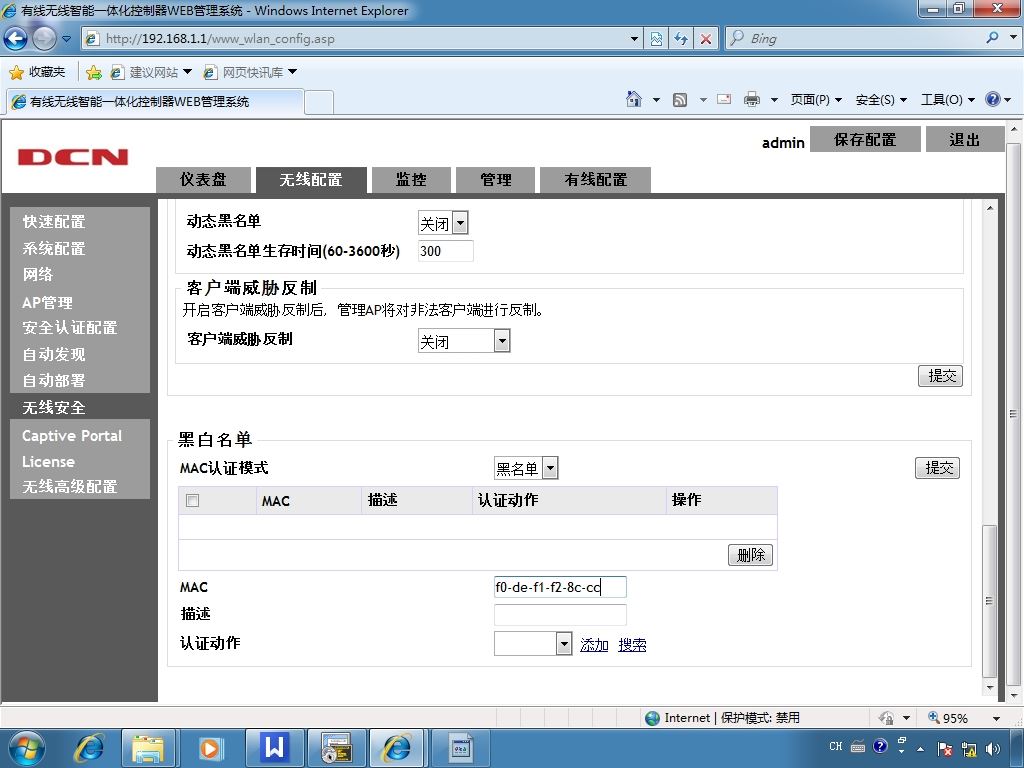Click the inner page vertical scrollbar thumb

[x=990, y=601]
